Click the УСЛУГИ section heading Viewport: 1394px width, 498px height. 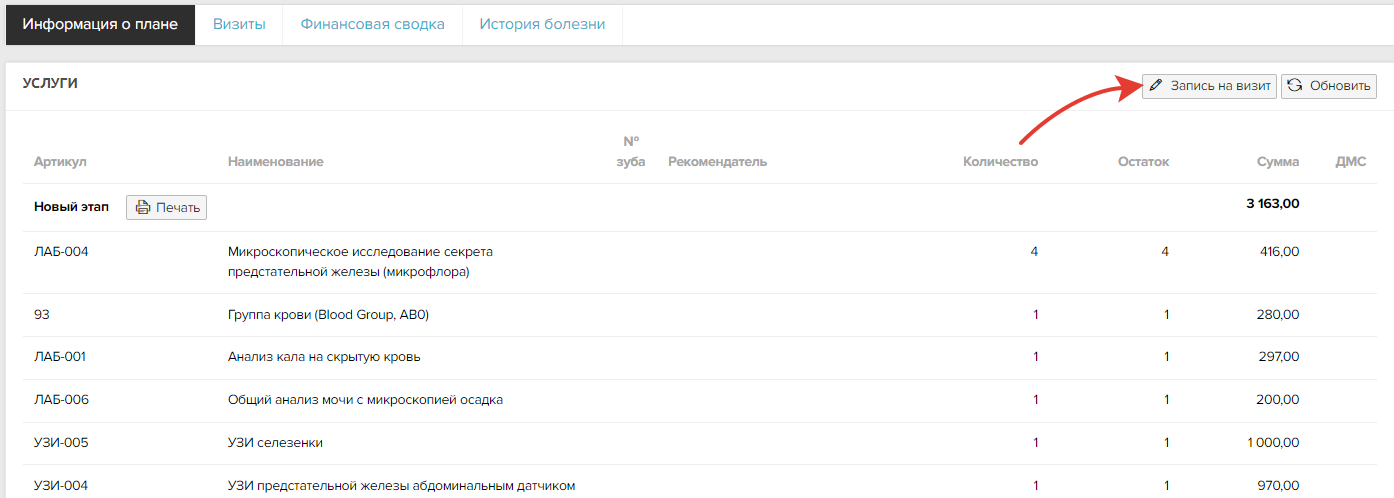click(50, 84)
